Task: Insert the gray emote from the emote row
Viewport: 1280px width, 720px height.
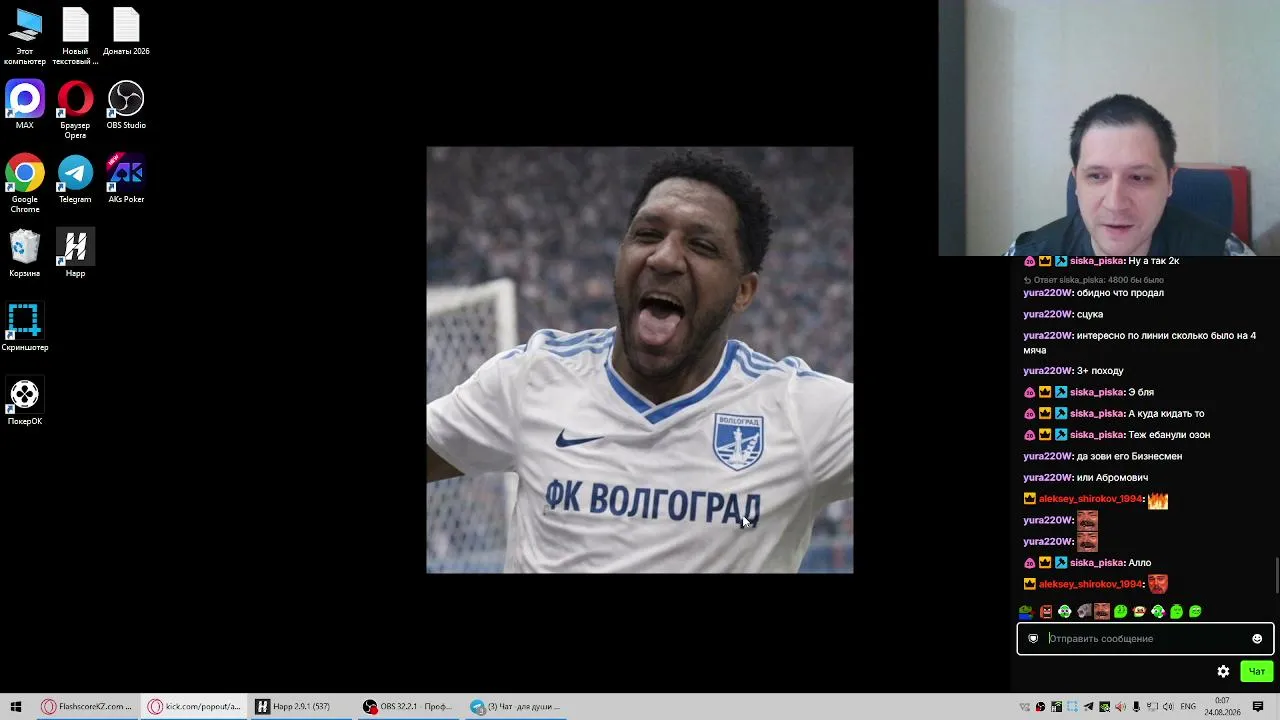Action: coord(1083,611)
